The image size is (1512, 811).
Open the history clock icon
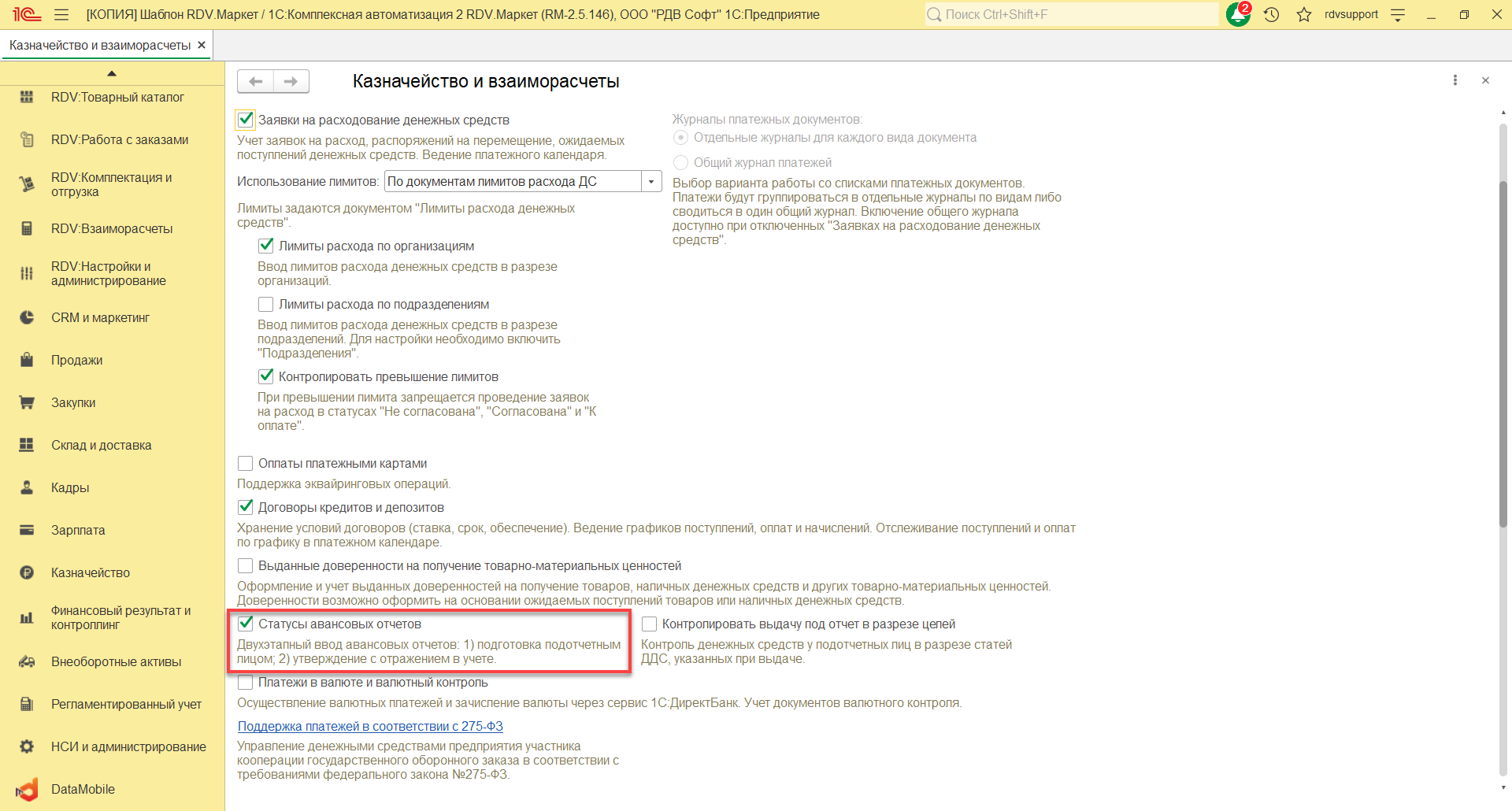click(1272, 14)
